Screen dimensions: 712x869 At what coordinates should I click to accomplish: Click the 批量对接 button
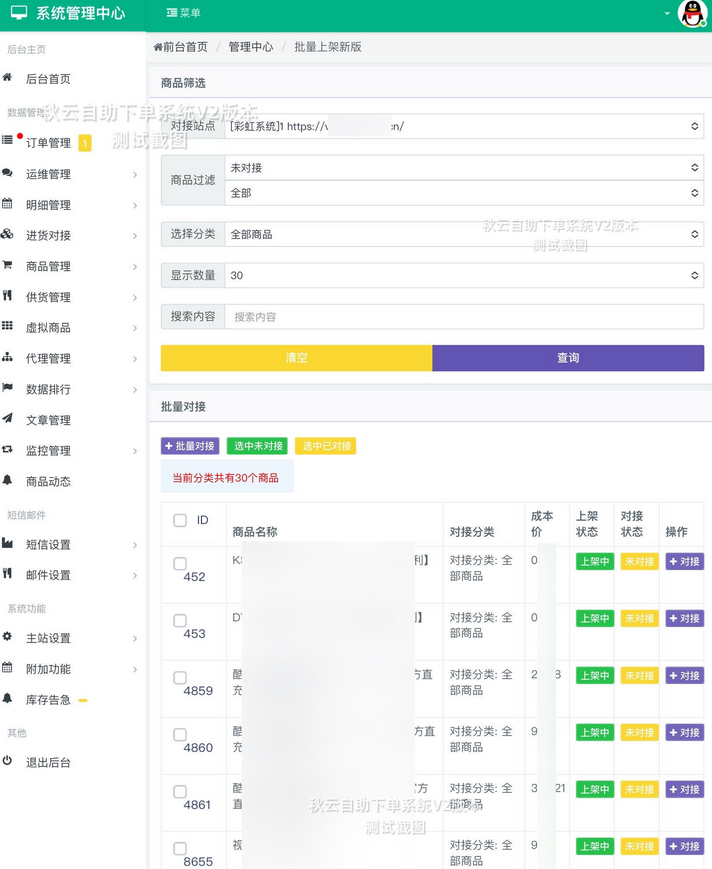pos(190,446)
